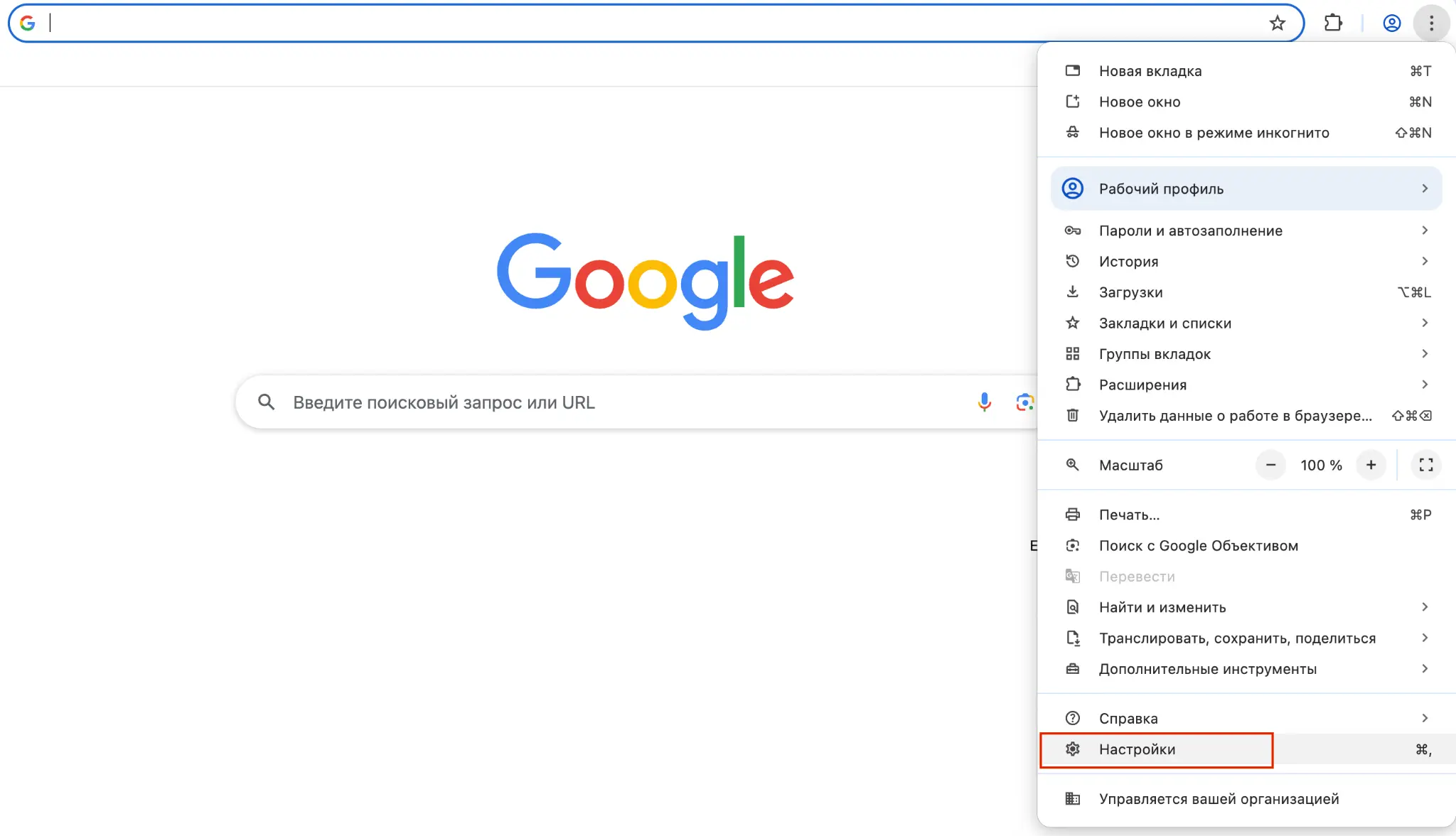
Task: Click the Google logo on the page
Action: [645, 281]
